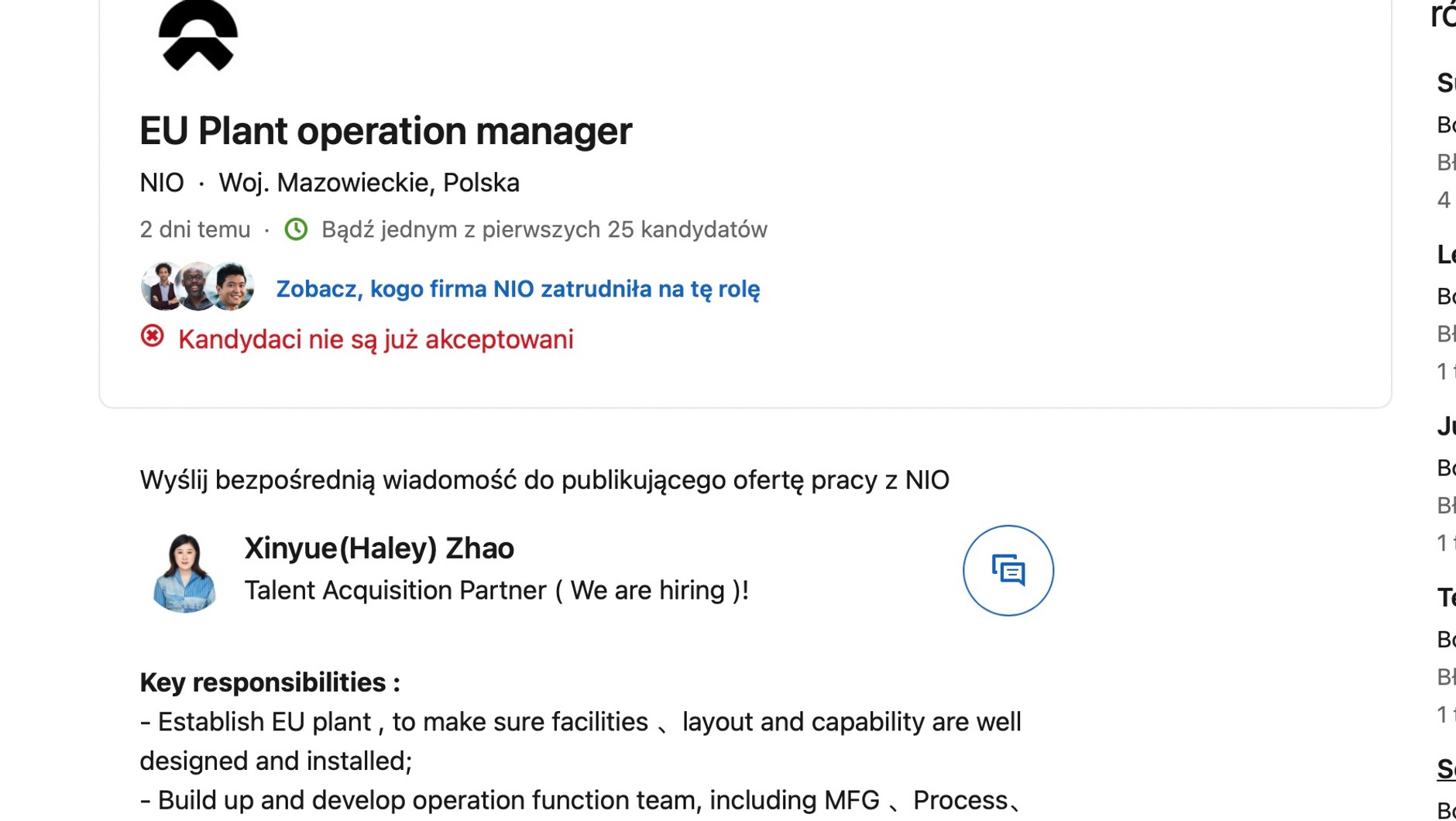Open link 'Zobacz, kogo firma NIO zatrudniła na tę rolę'
Screen dimensions: 1456x821
pos(518,289)
